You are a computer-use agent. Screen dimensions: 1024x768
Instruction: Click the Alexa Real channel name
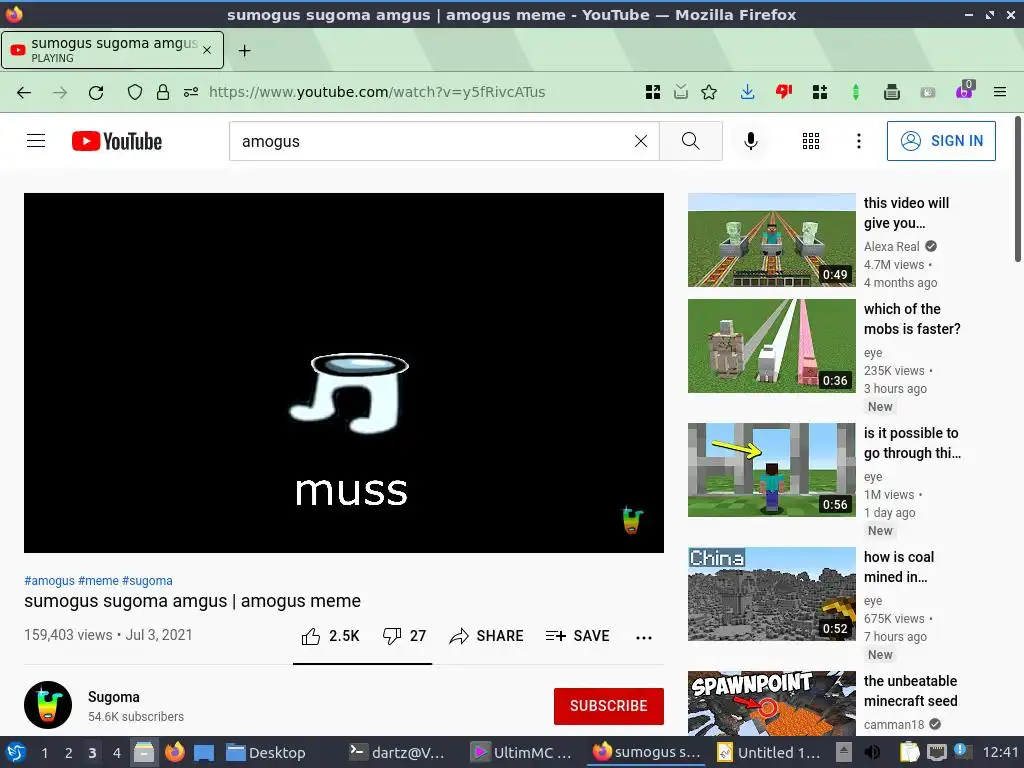coord(891,246)
